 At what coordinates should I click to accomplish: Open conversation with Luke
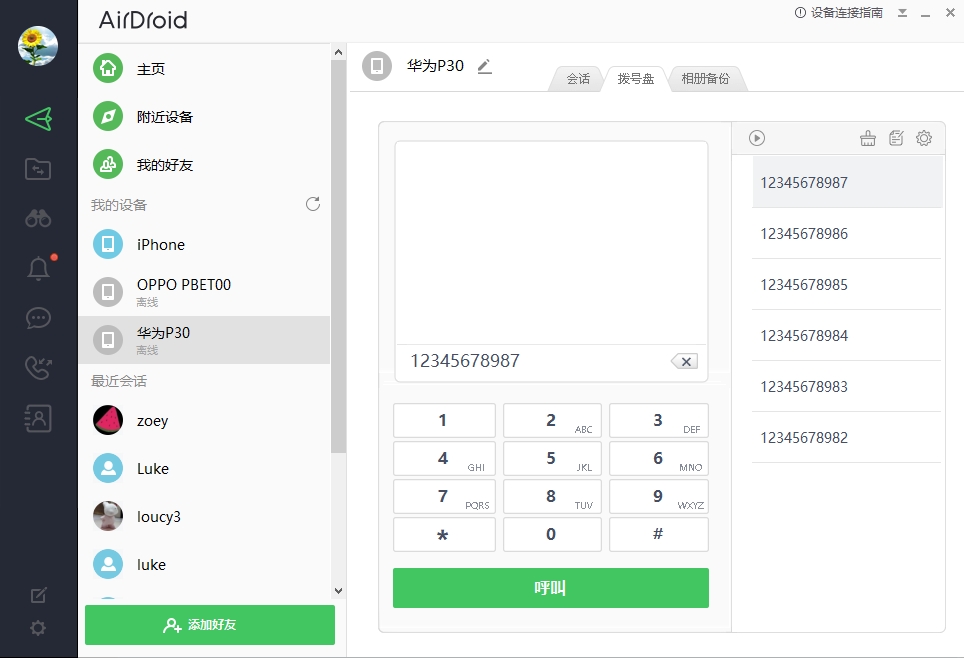tap(204, 469)
